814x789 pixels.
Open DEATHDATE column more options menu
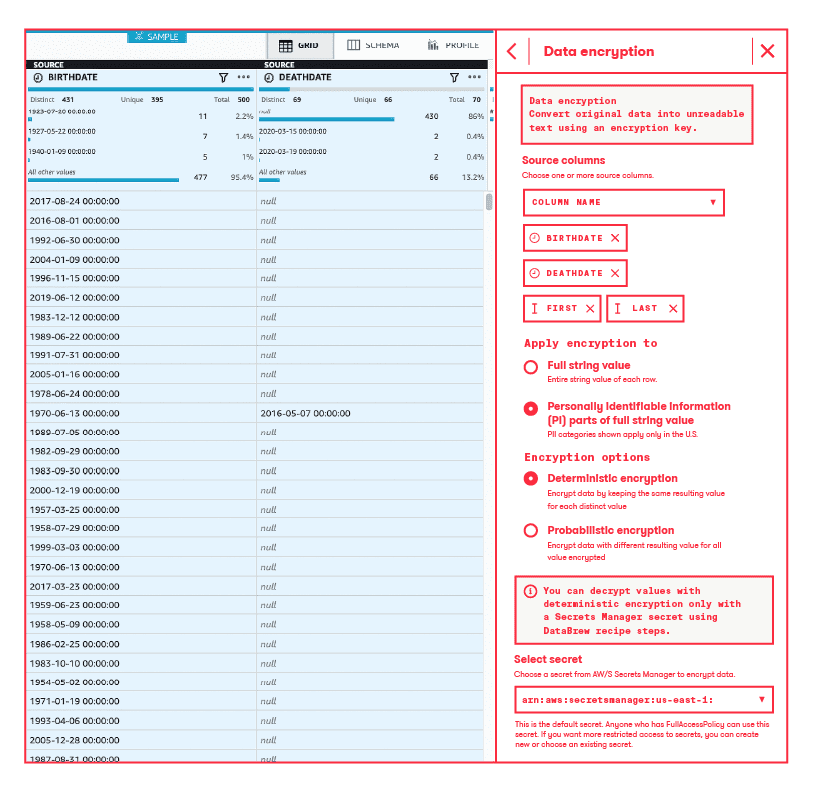pos(474,77)
